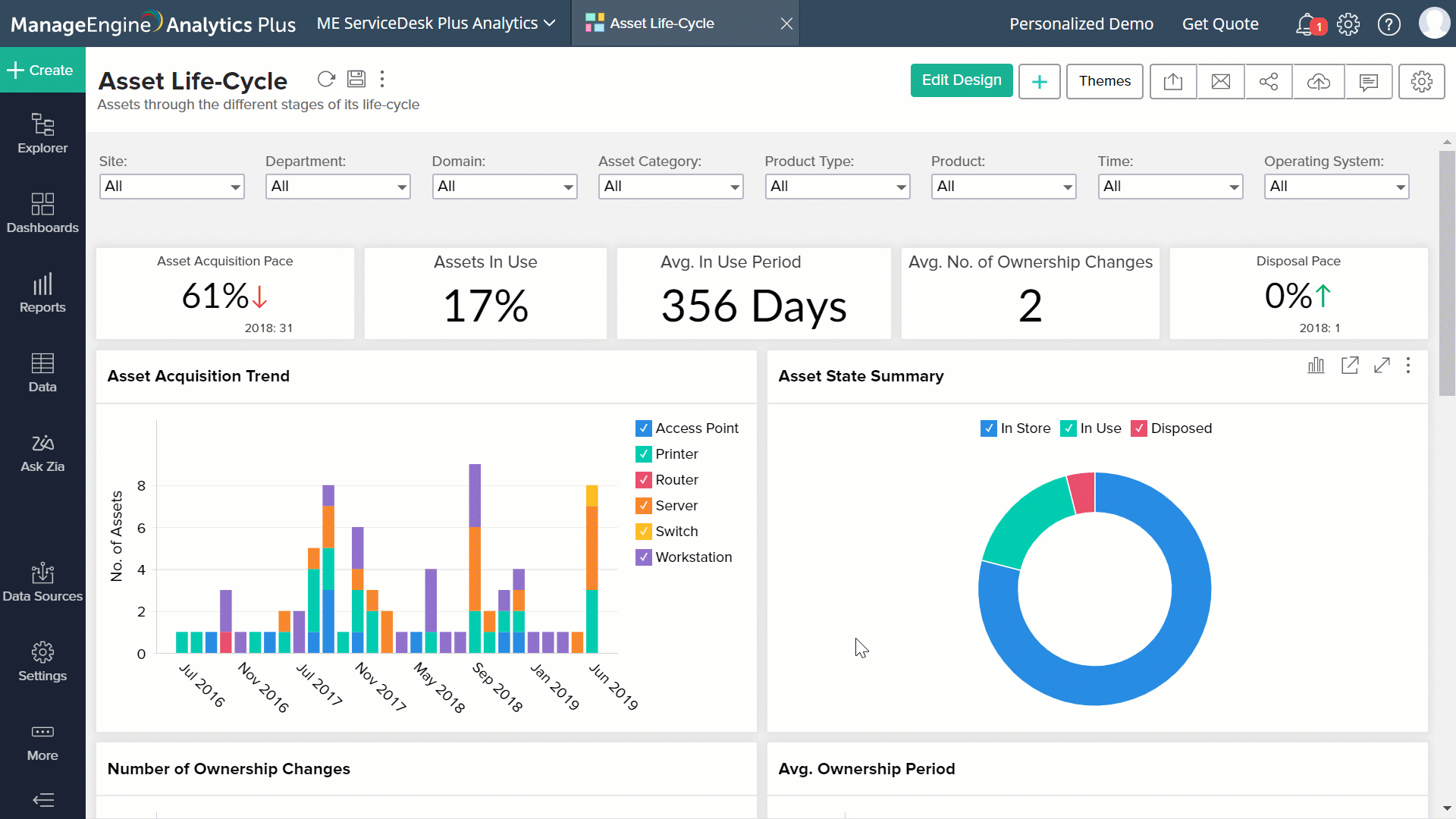Click the Get Quote link

pyautogui.click(x=1219, y=24)
